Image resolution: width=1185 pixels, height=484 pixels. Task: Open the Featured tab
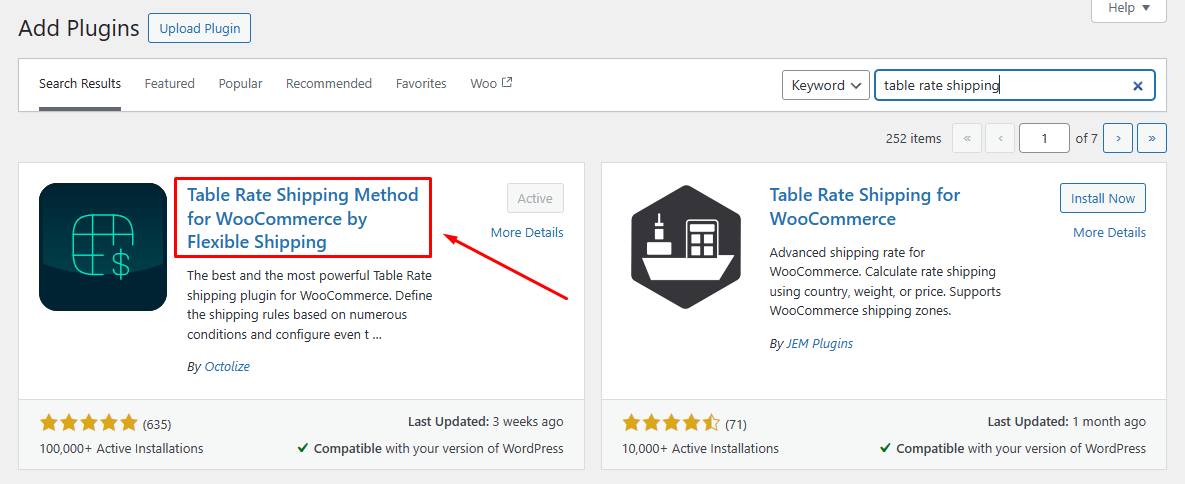[x=169, y=84]
